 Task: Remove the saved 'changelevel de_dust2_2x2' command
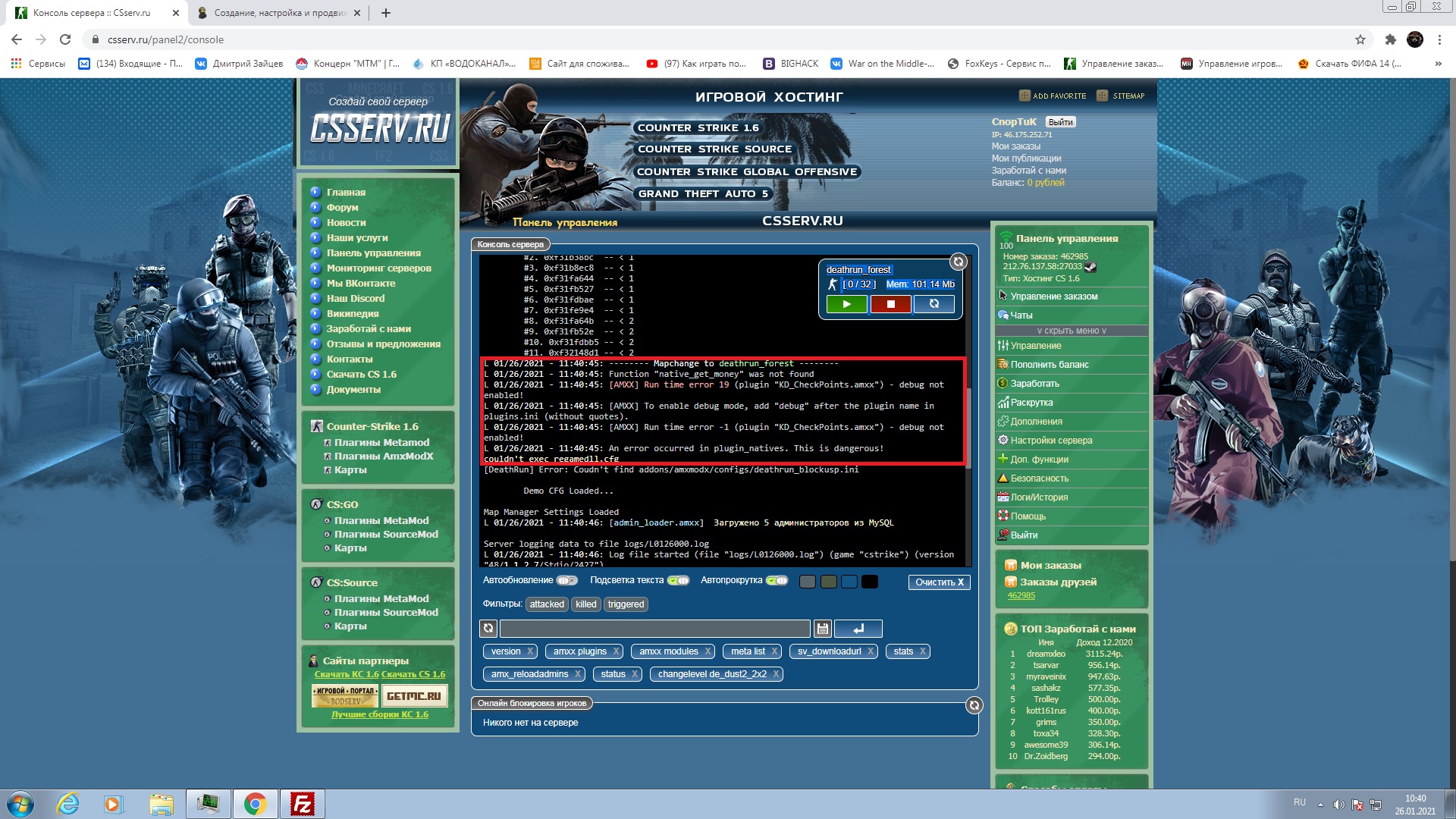click(776, 674)
